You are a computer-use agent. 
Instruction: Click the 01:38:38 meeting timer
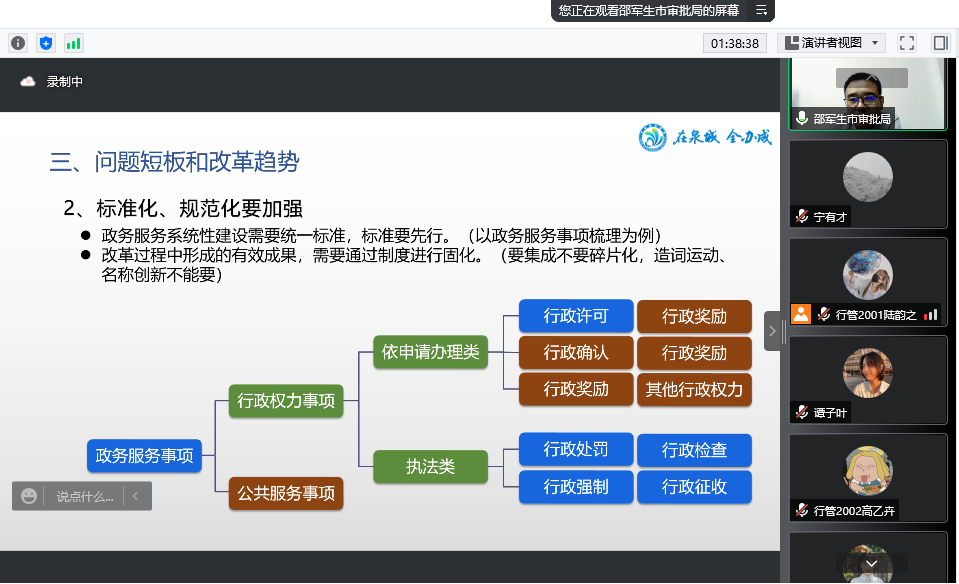pyautogui.click(x=736, y=43)
